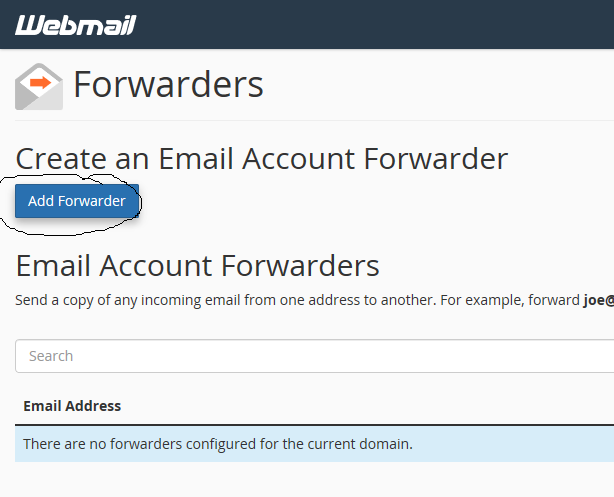Click the Webmail logo
This screenshot has width=614, height=497.
pos(75,25)
